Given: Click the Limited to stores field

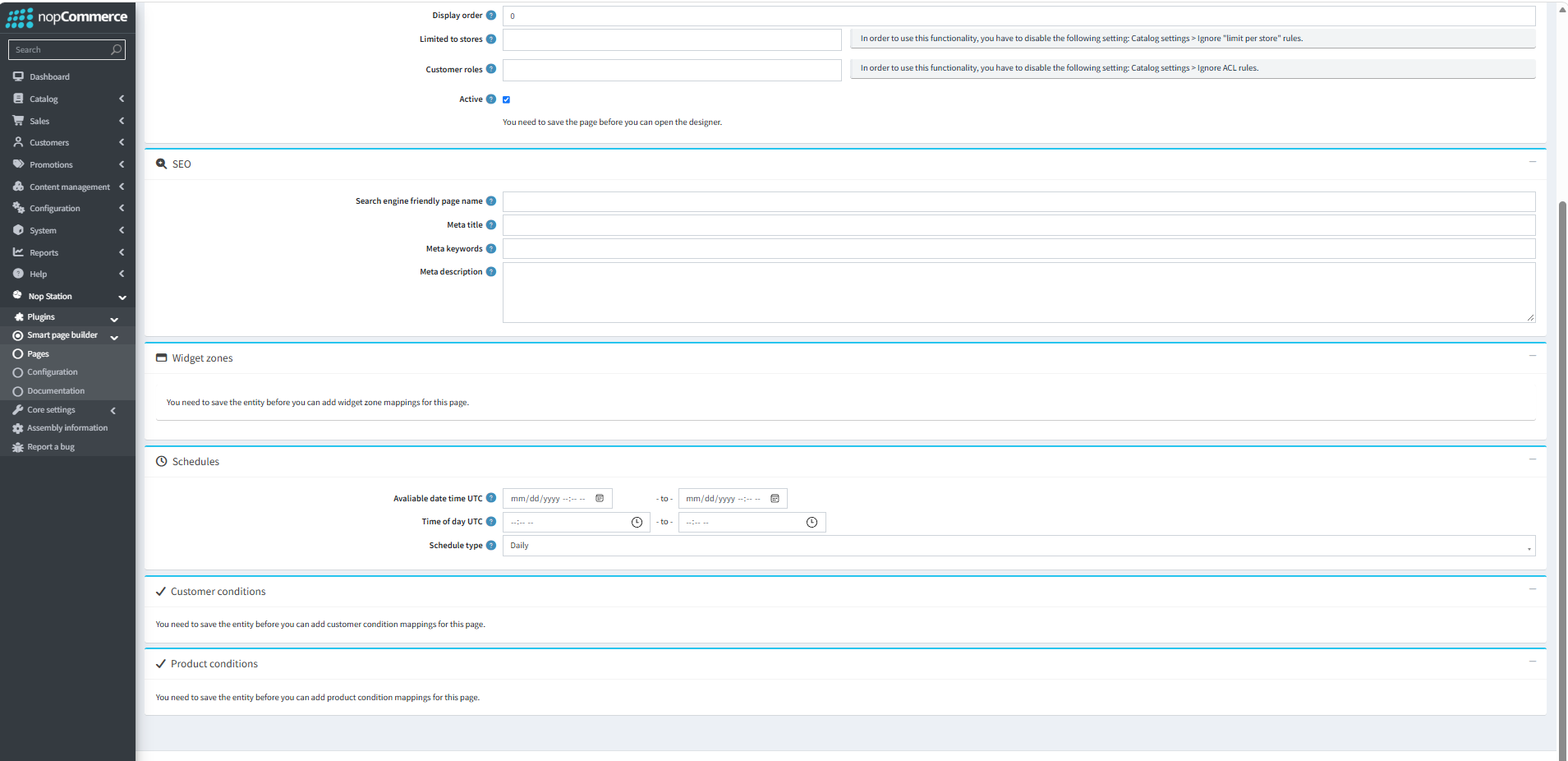Looking at the screenshot, I should [672, 39].
